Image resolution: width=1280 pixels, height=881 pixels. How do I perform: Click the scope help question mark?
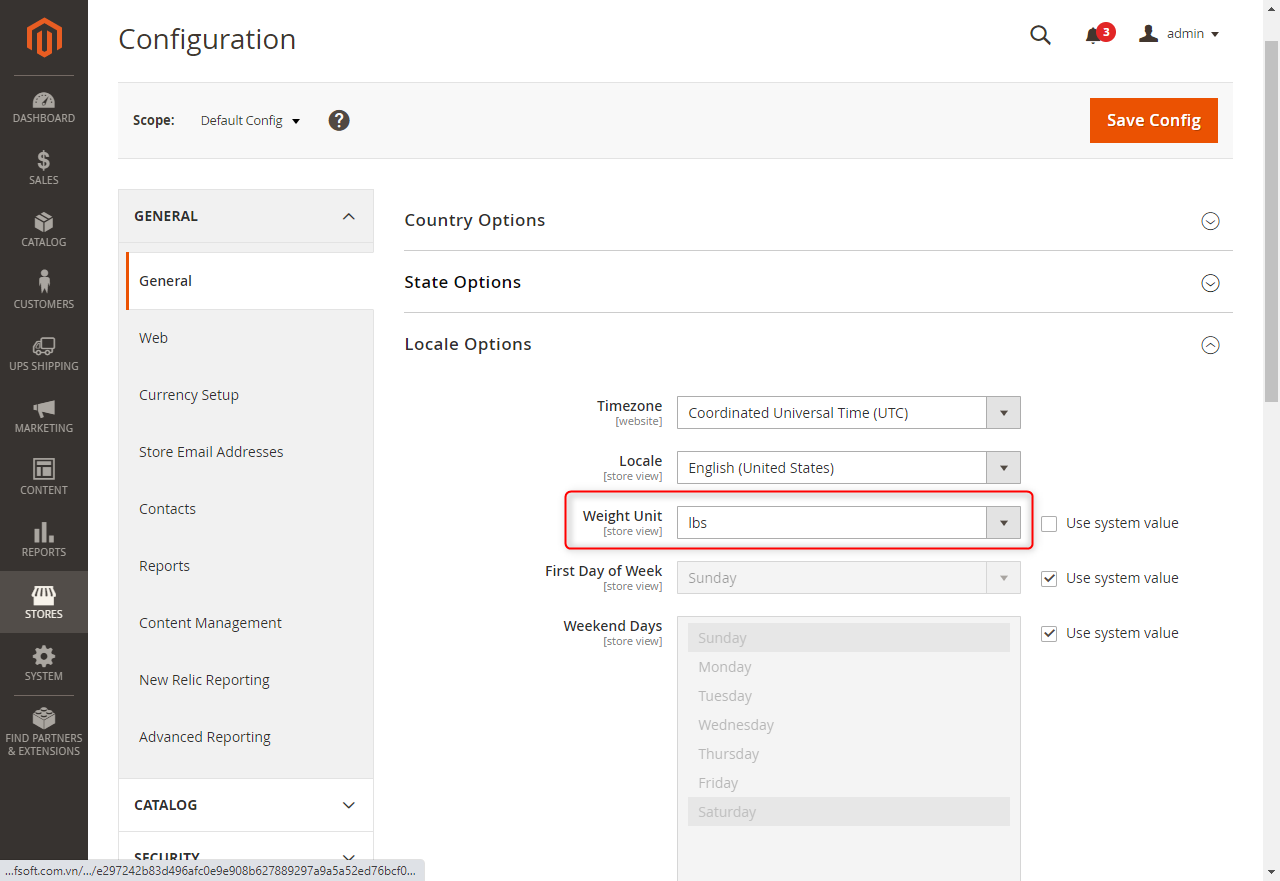339,120
